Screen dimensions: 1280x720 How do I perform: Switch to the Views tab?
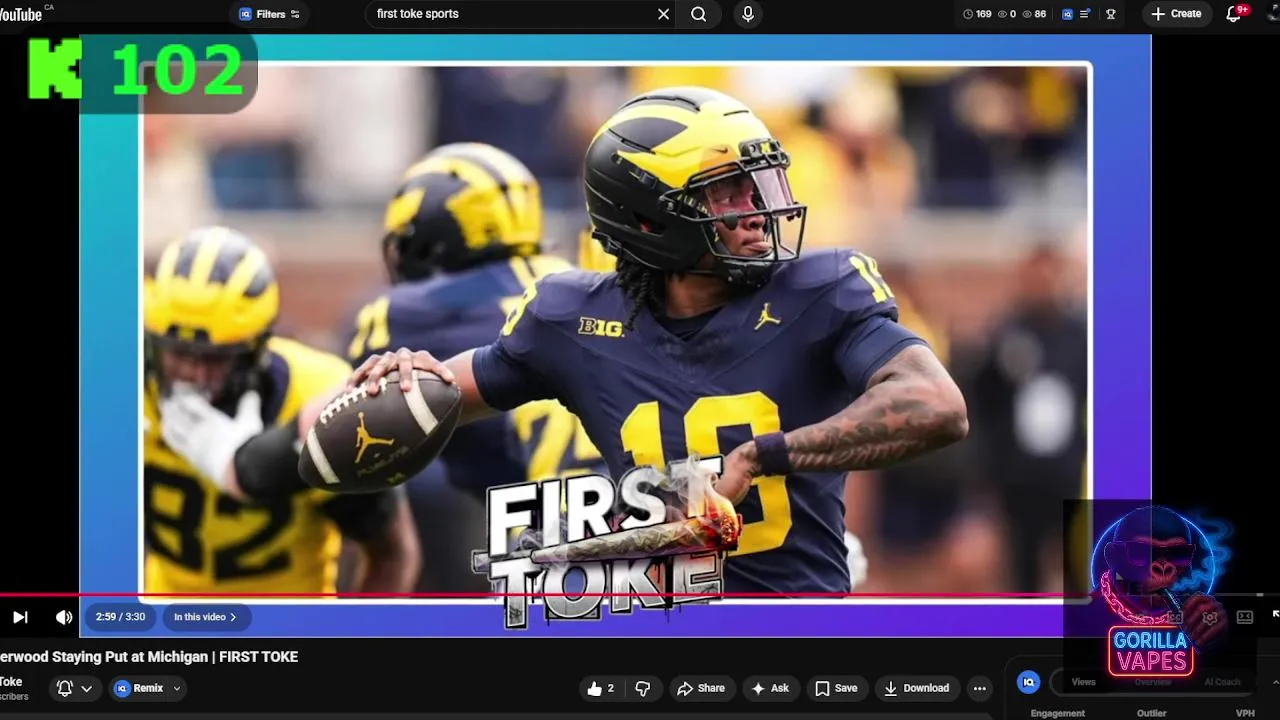tap(1084, 682)
